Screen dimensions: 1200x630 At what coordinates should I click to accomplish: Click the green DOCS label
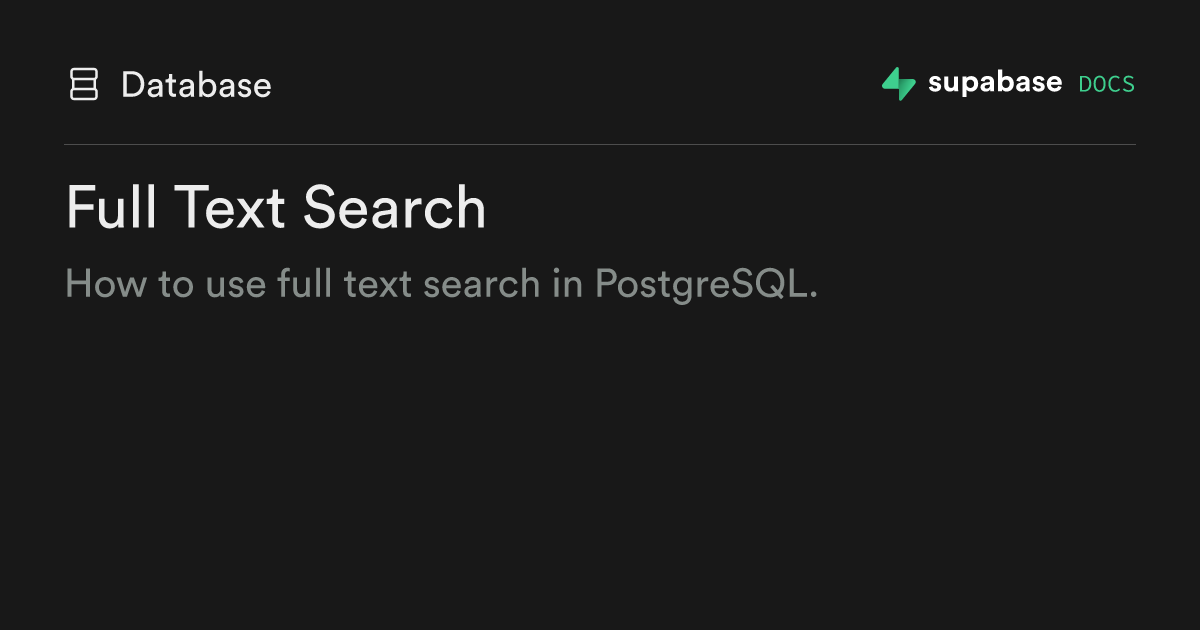point(1106,84)
